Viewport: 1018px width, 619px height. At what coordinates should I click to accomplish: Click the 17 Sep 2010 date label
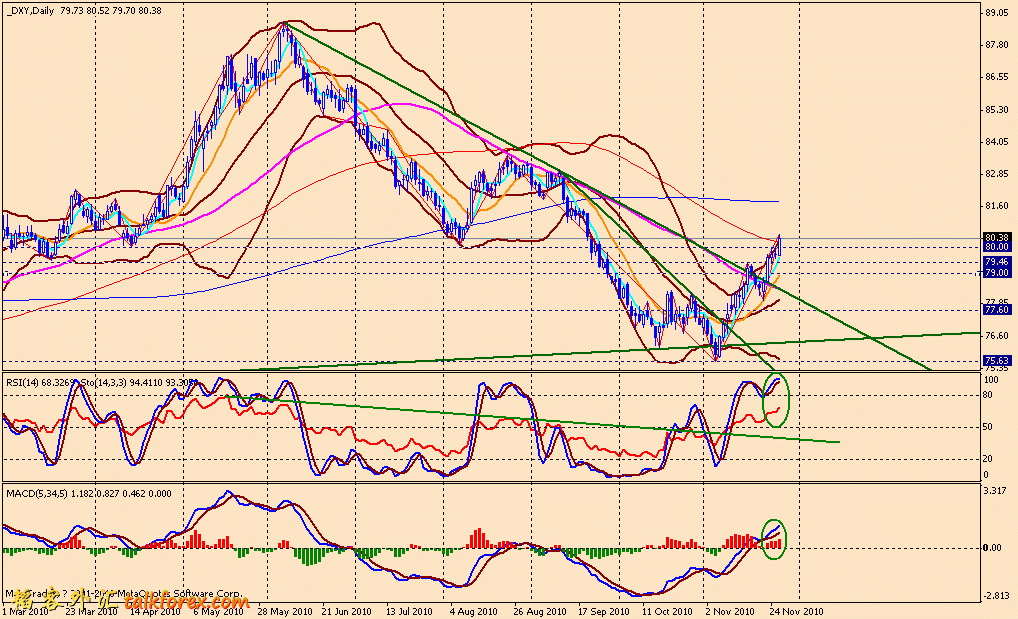(x=603, y=612)
